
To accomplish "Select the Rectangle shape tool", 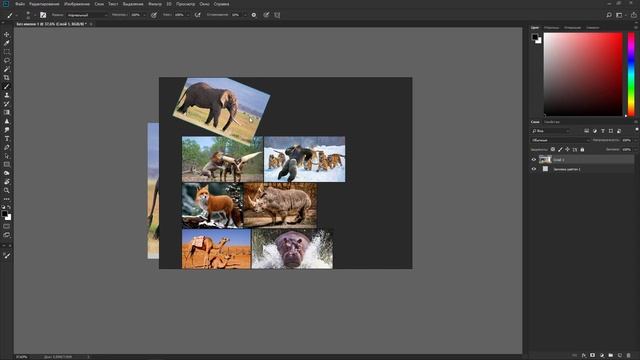I will (x=7, y=164).
